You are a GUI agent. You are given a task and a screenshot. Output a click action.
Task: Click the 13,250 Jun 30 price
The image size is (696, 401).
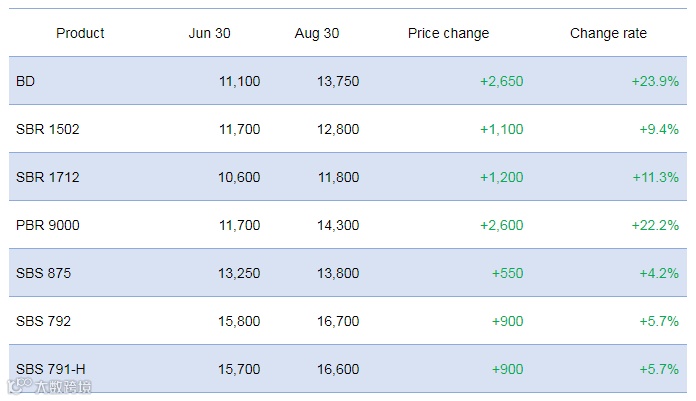click(x=239, y=273)
